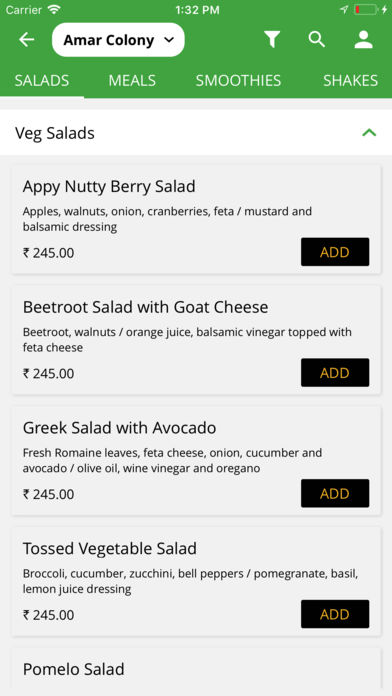Viewport: 392px width, 696px height.
Task: Add Beetroot Salad with Goat Cheese
Action: pyautogui.click(x=335, y=373)
